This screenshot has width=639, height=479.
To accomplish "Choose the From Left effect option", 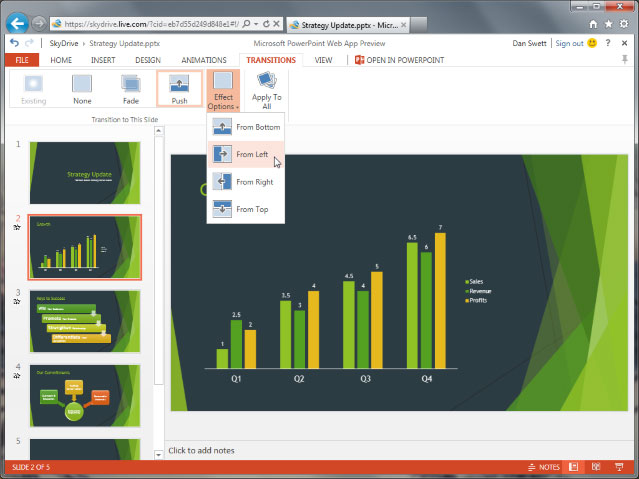I will [x=246, y=155].
